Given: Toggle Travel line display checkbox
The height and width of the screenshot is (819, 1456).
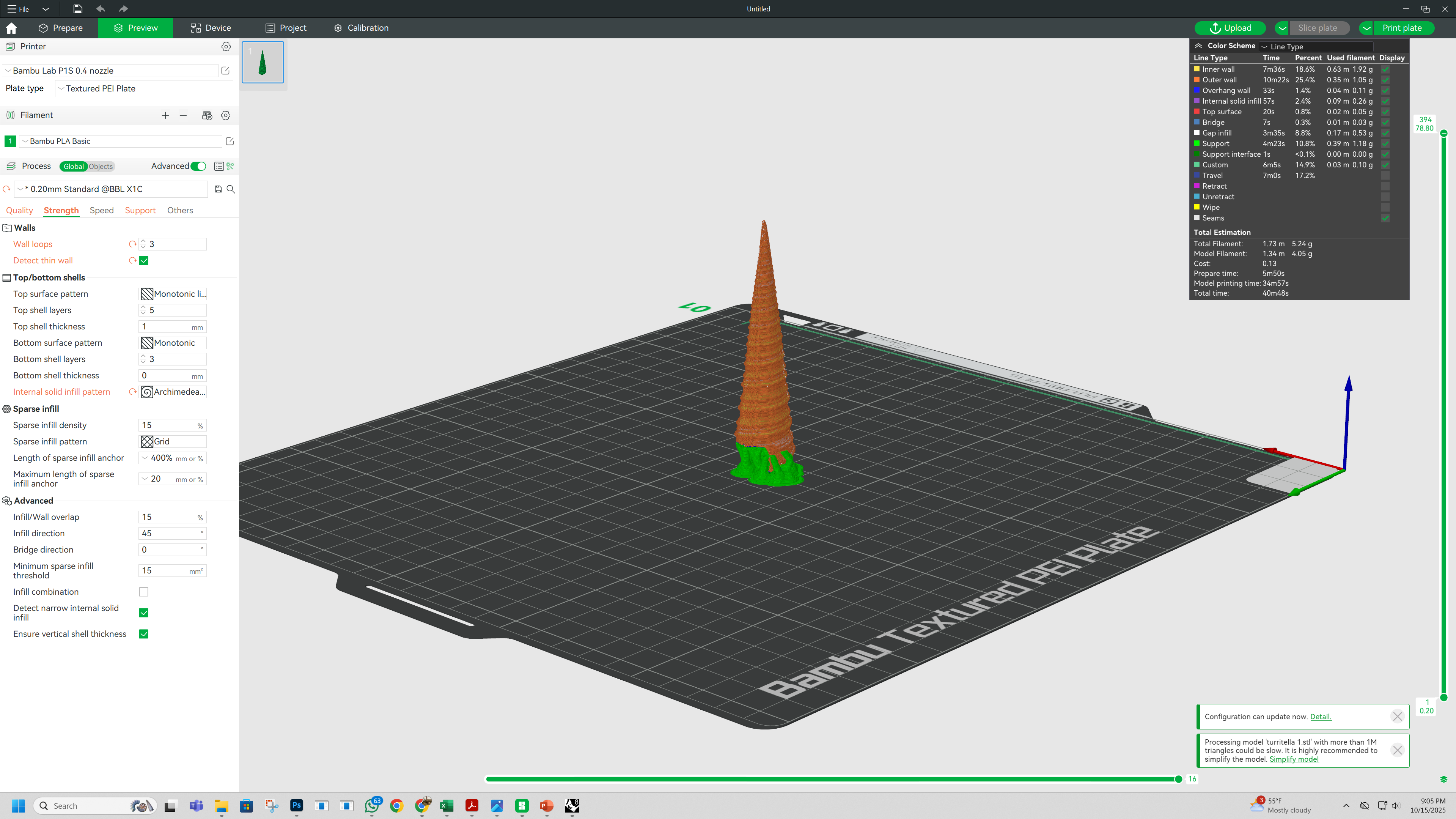Looking at the screenshot, I should (1385, 176).
